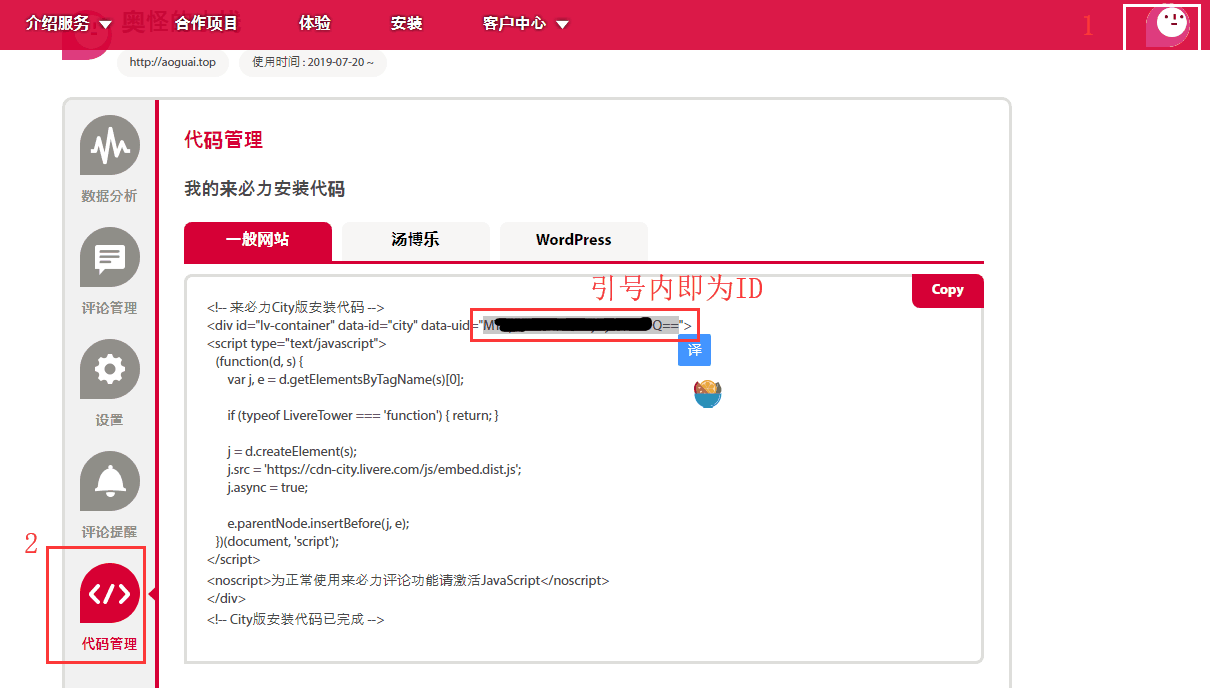The height and width of the screenshot is (688, 1210).
Task: Open the 体验 menu item
Action: coord(315,24)
